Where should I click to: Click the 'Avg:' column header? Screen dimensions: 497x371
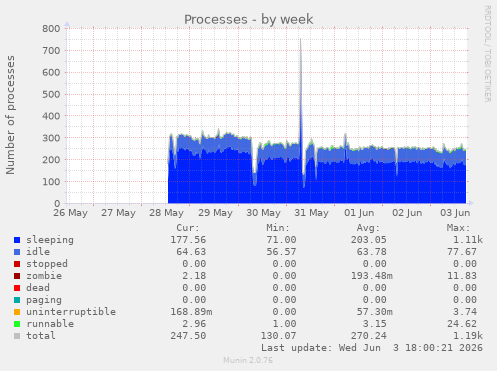368,228
